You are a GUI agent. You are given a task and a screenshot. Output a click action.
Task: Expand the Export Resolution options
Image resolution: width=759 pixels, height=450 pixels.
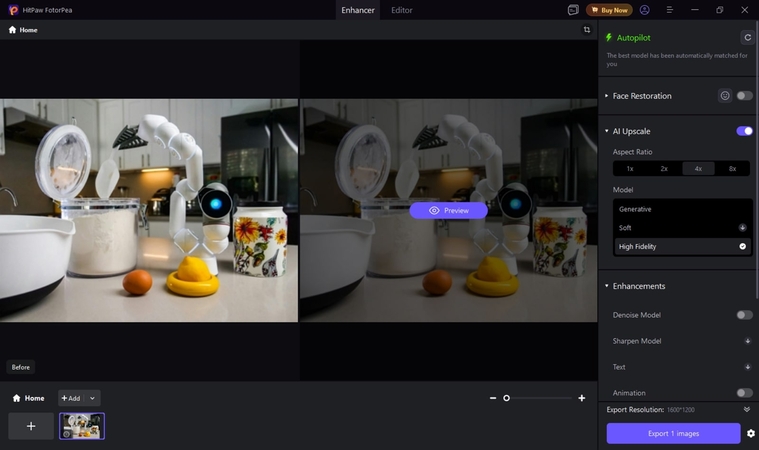[746, 409]
